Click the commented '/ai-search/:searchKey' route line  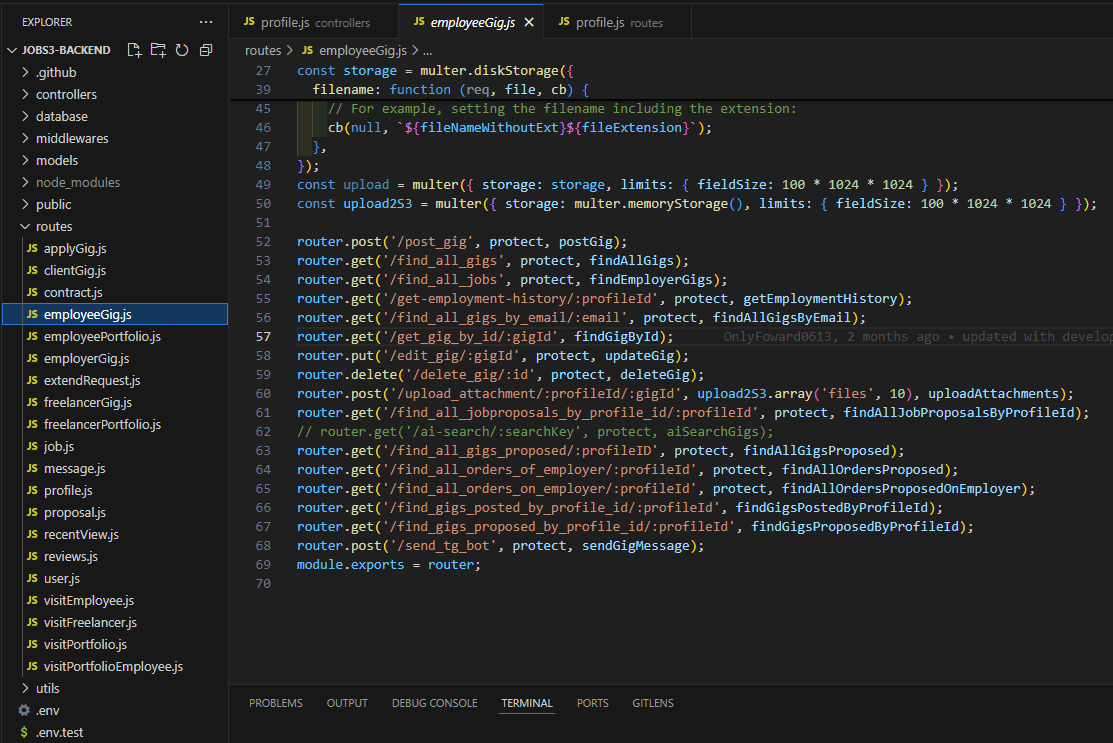(535, 431)
